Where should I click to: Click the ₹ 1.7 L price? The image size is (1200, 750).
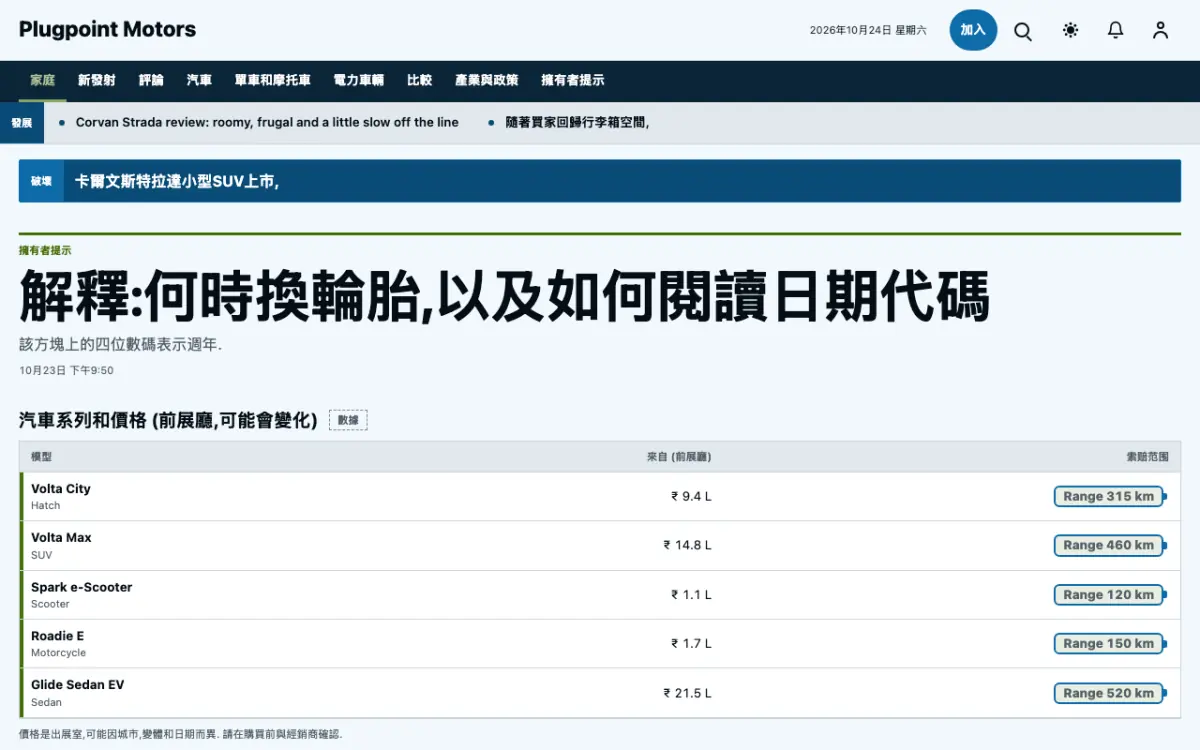[691, 643]
